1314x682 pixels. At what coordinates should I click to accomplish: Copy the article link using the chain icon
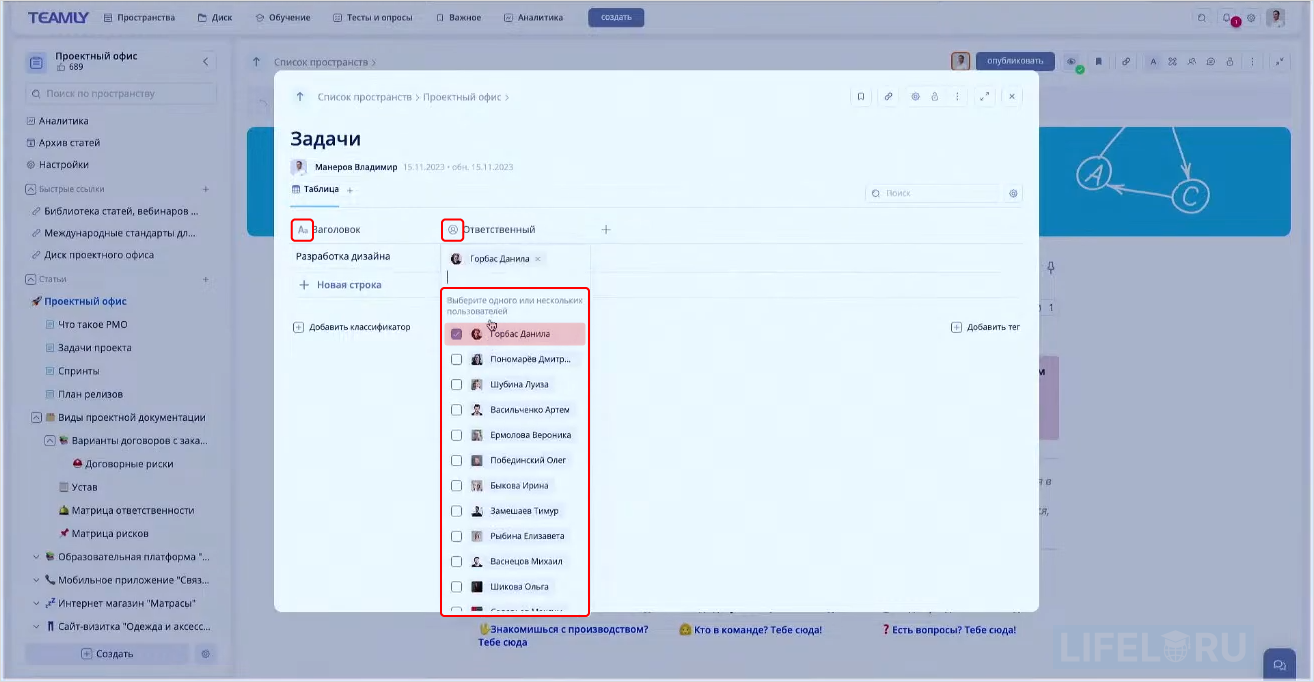pos(888,96)
